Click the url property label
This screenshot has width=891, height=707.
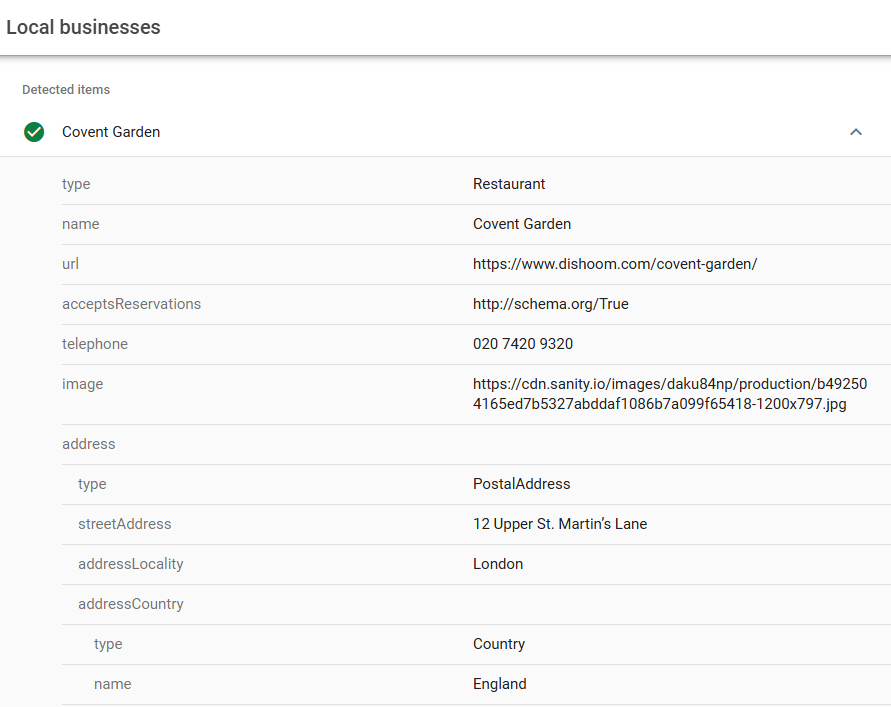coord(70,264)
